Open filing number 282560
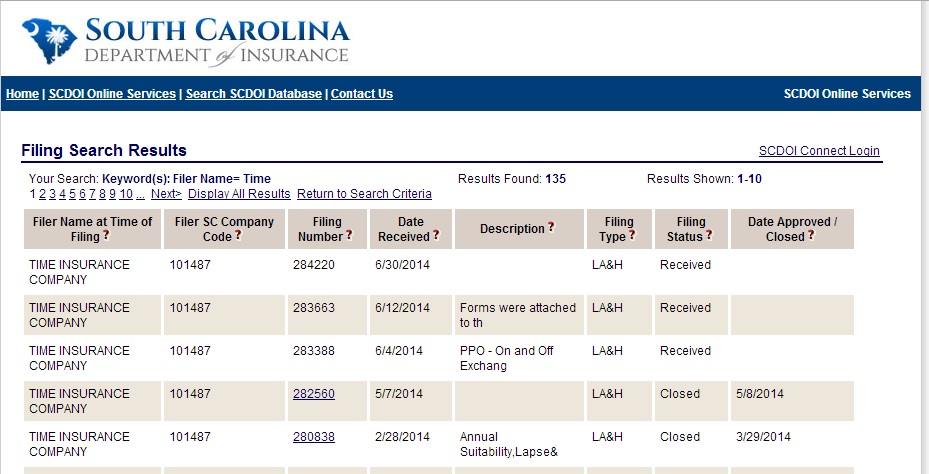 point(313,394)
